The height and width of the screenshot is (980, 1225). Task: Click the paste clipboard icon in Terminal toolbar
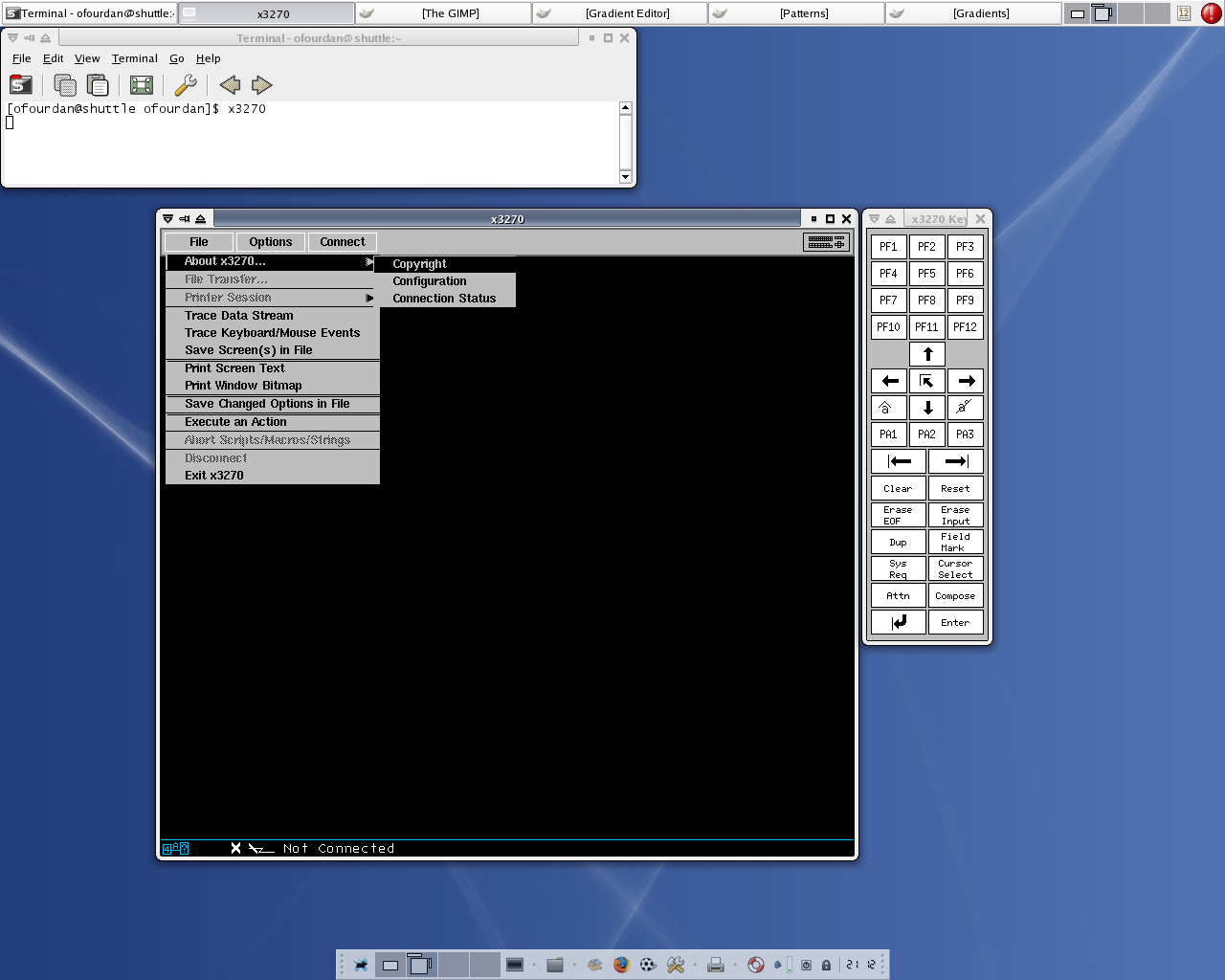(x=98, y=85)
